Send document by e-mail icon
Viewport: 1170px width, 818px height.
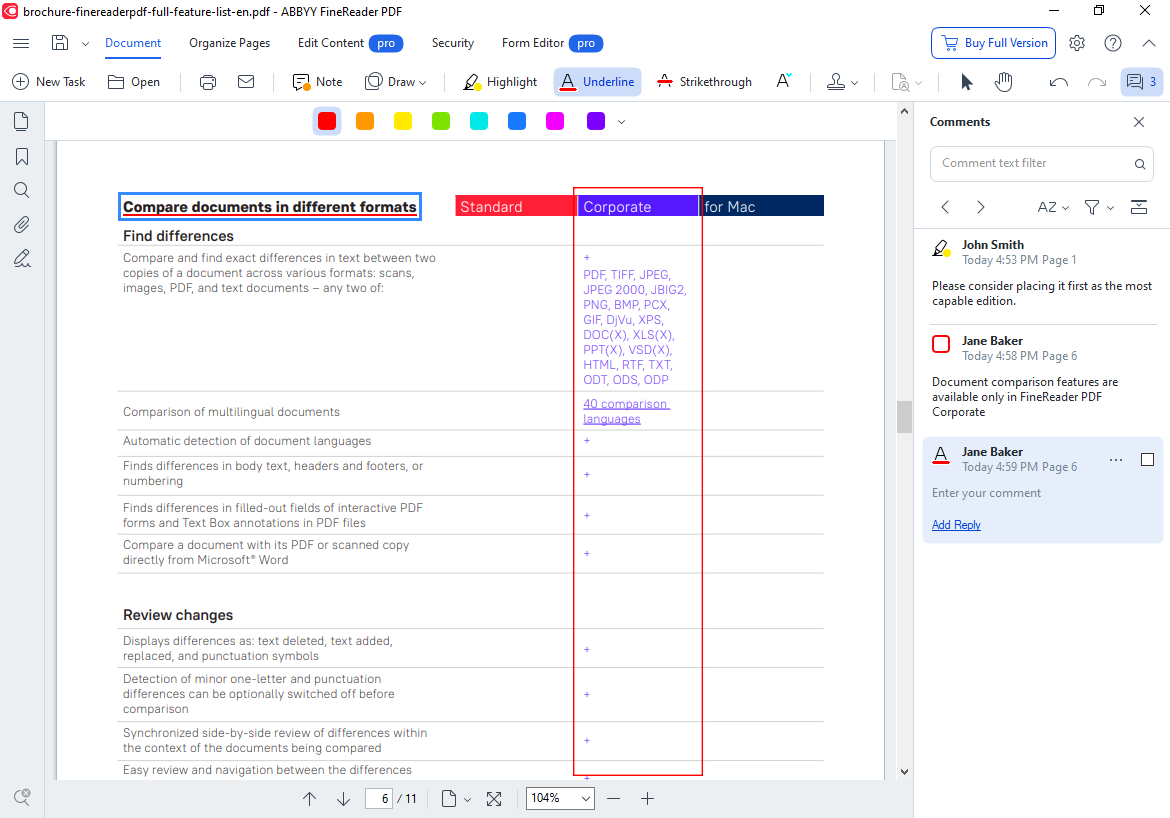pyautogui.click(x=246, y=82)
